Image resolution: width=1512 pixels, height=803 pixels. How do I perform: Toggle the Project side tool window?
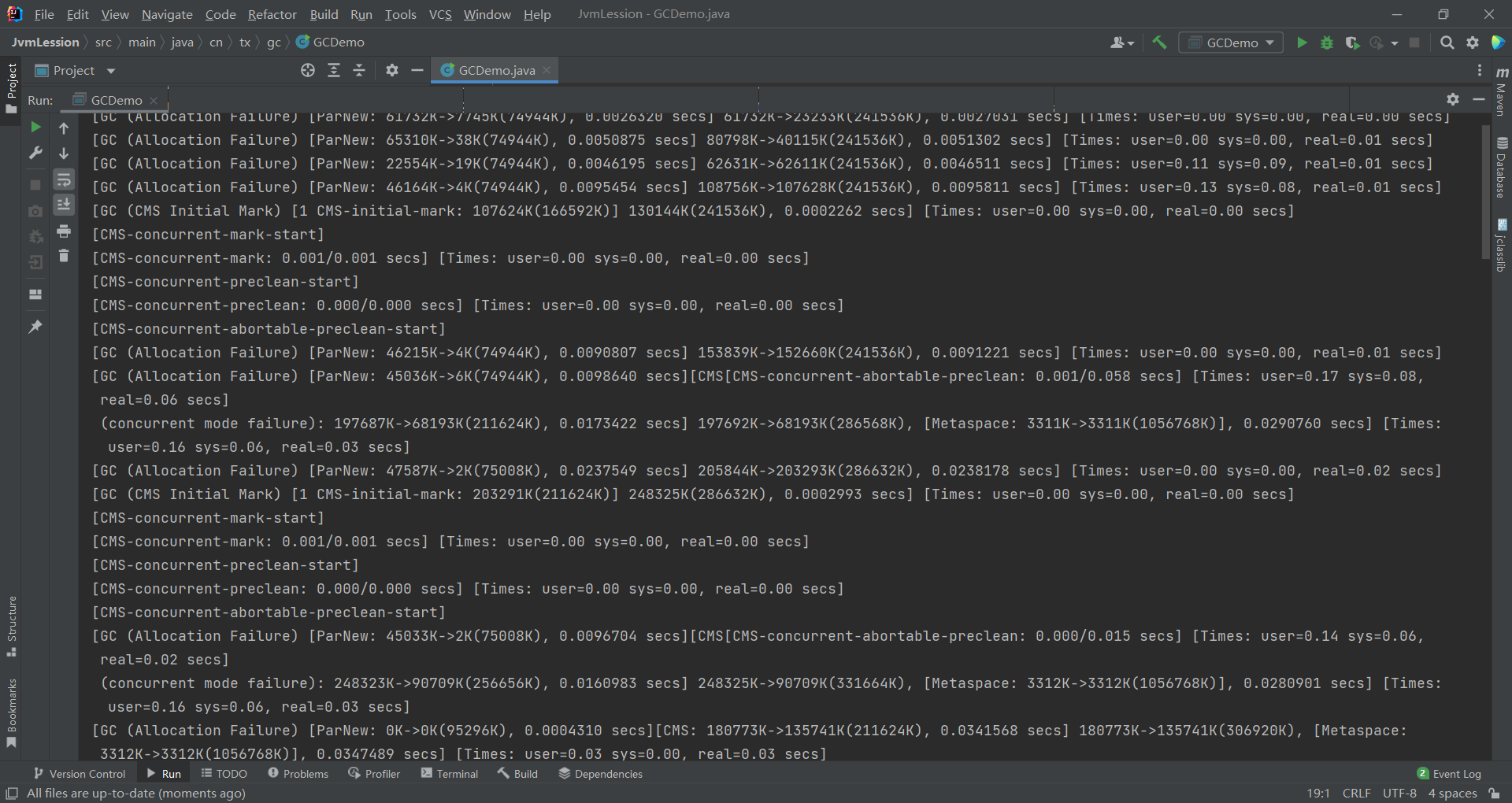coord(11,88)
